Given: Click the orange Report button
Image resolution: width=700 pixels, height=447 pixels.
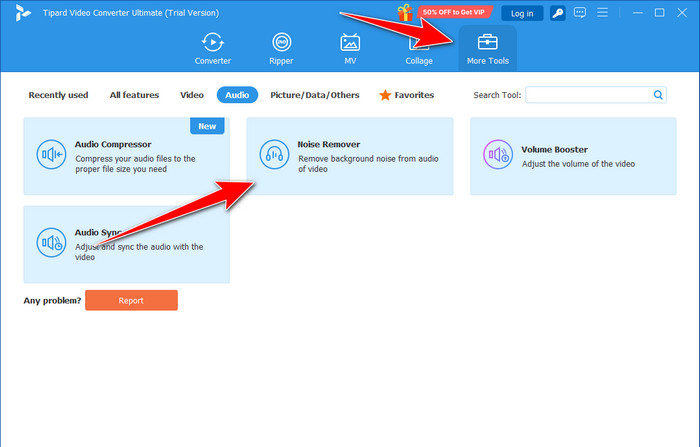Looking at the screenshot, I should click(x=131, y=300).
